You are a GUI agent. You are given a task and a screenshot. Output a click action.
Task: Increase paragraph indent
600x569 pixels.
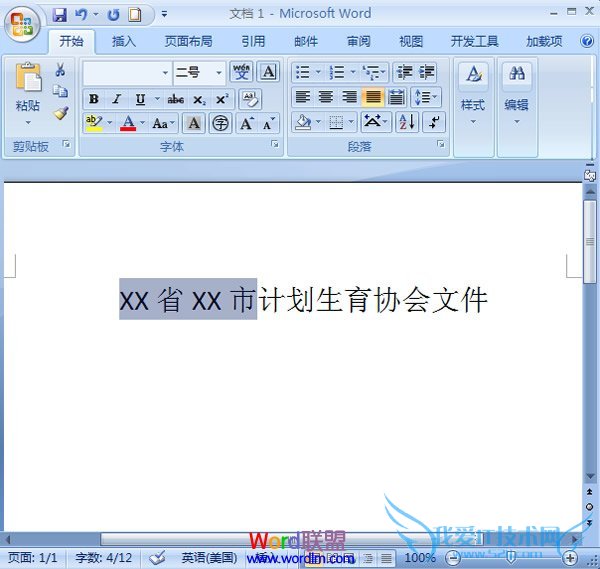426,72
